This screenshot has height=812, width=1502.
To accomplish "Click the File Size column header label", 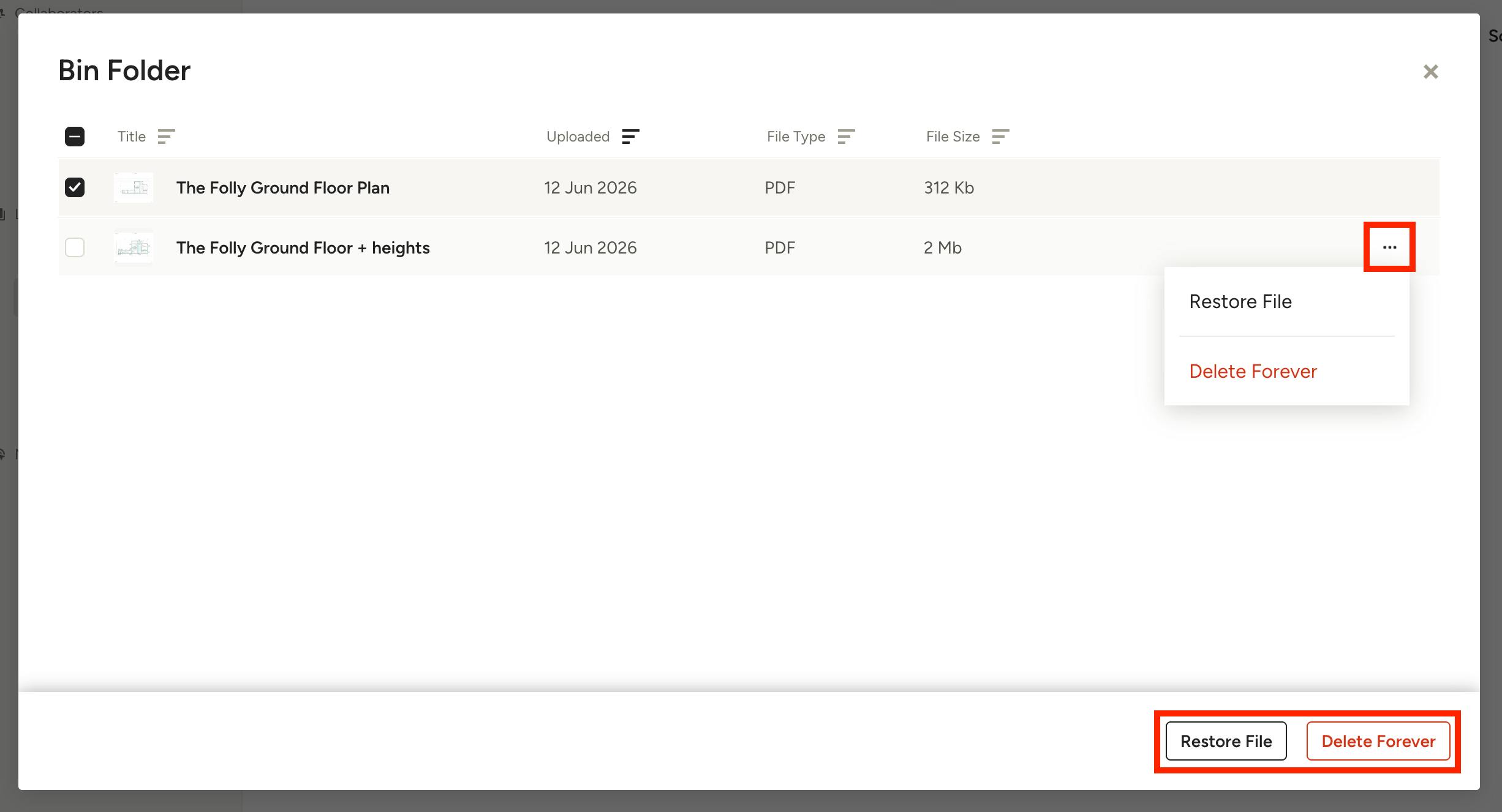I will (x=953, y=137).
